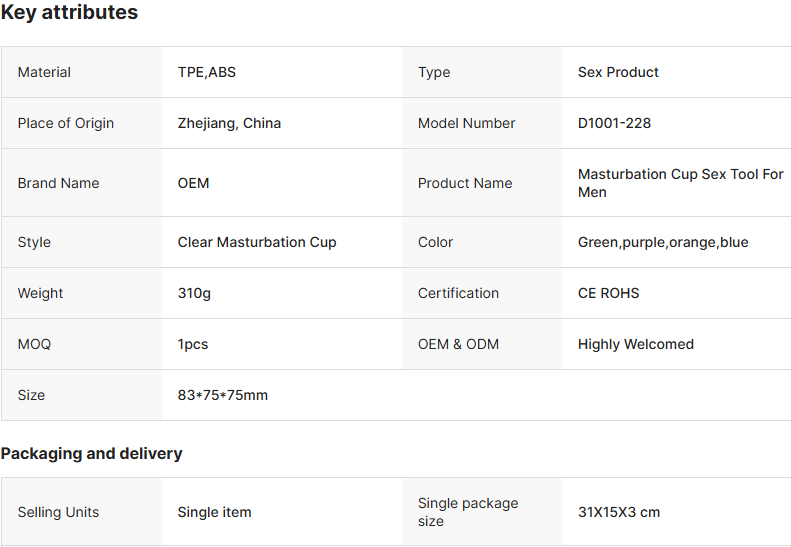Click the Single package size label
Screen dimensions: 791x547
coord(468,512)
